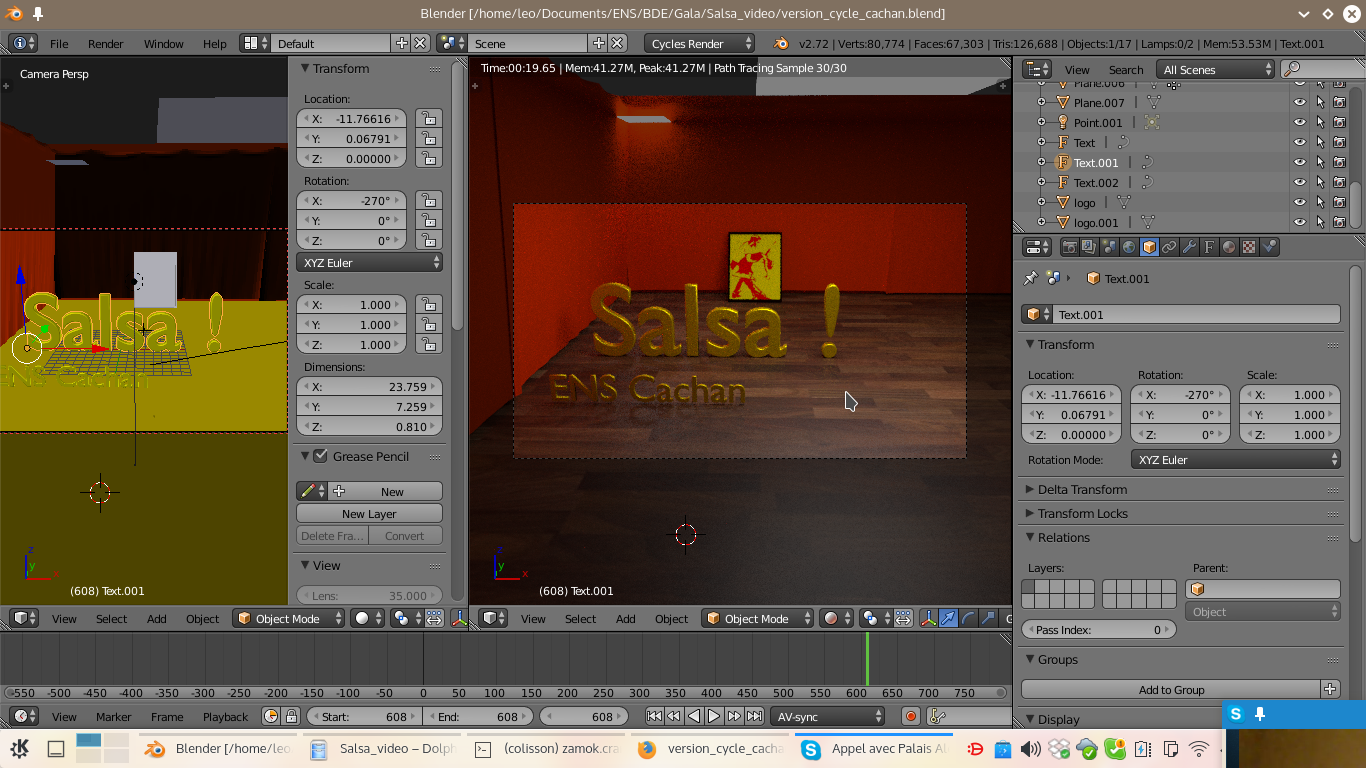Toggle lock on Scale Y

point(428,324)
